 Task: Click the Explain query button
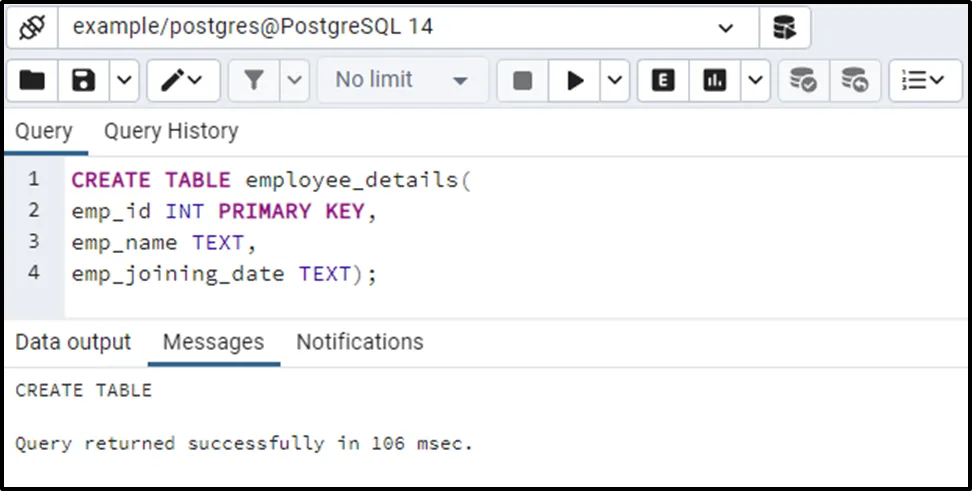click(x=662, y=80)
